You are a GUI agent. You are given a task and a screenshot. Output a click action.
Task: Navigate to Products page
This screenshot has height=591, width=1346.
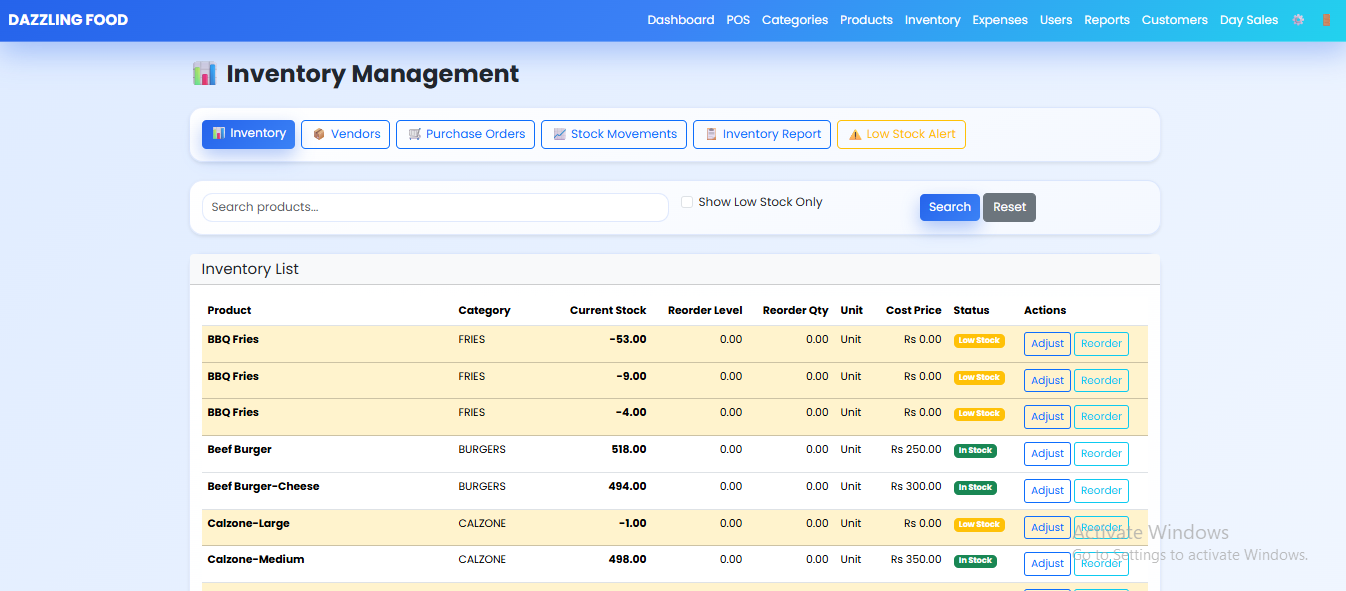point(866,20)
